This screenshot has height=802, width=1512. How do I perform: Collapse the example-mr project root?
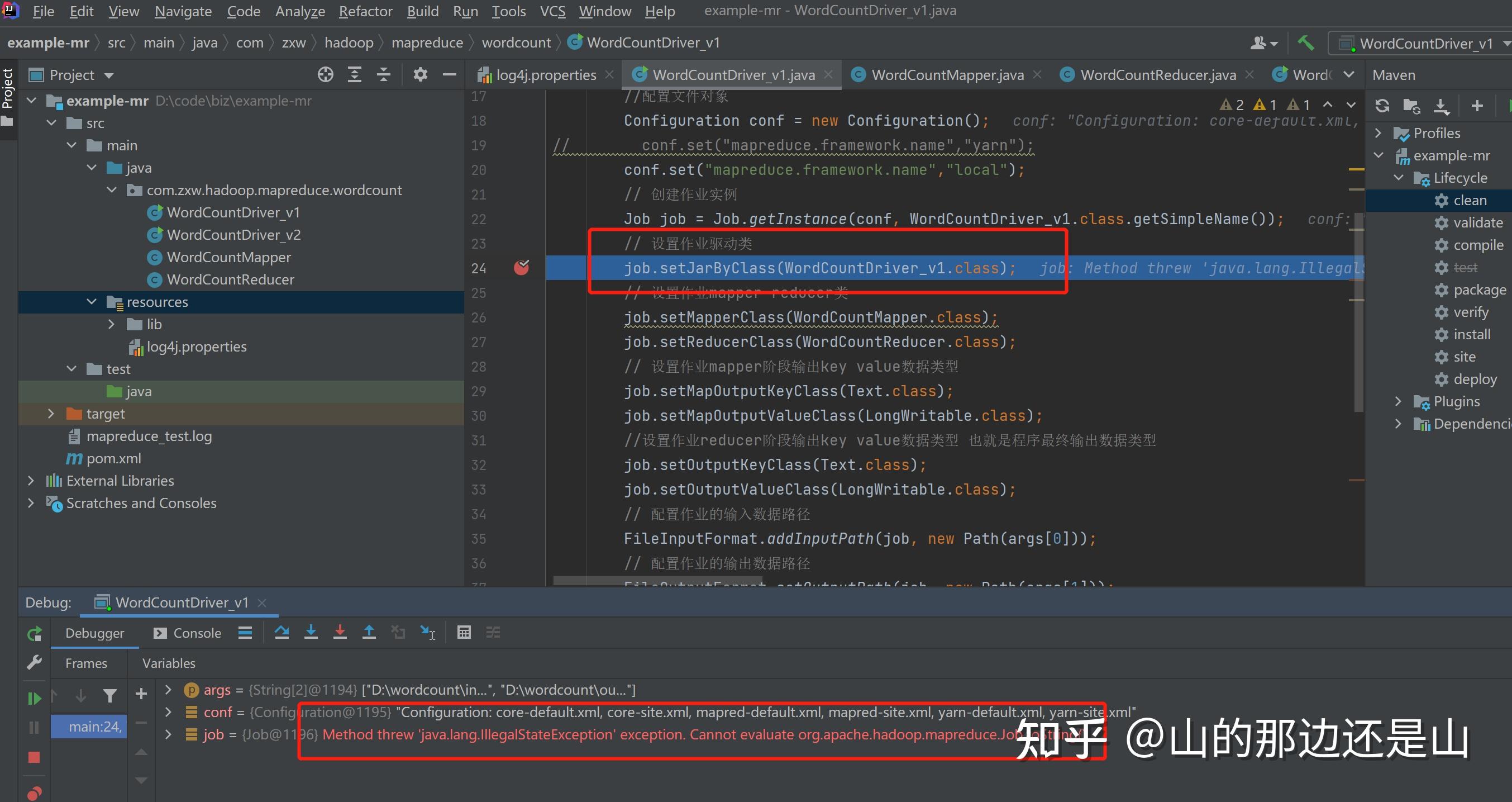pos(32,101)
